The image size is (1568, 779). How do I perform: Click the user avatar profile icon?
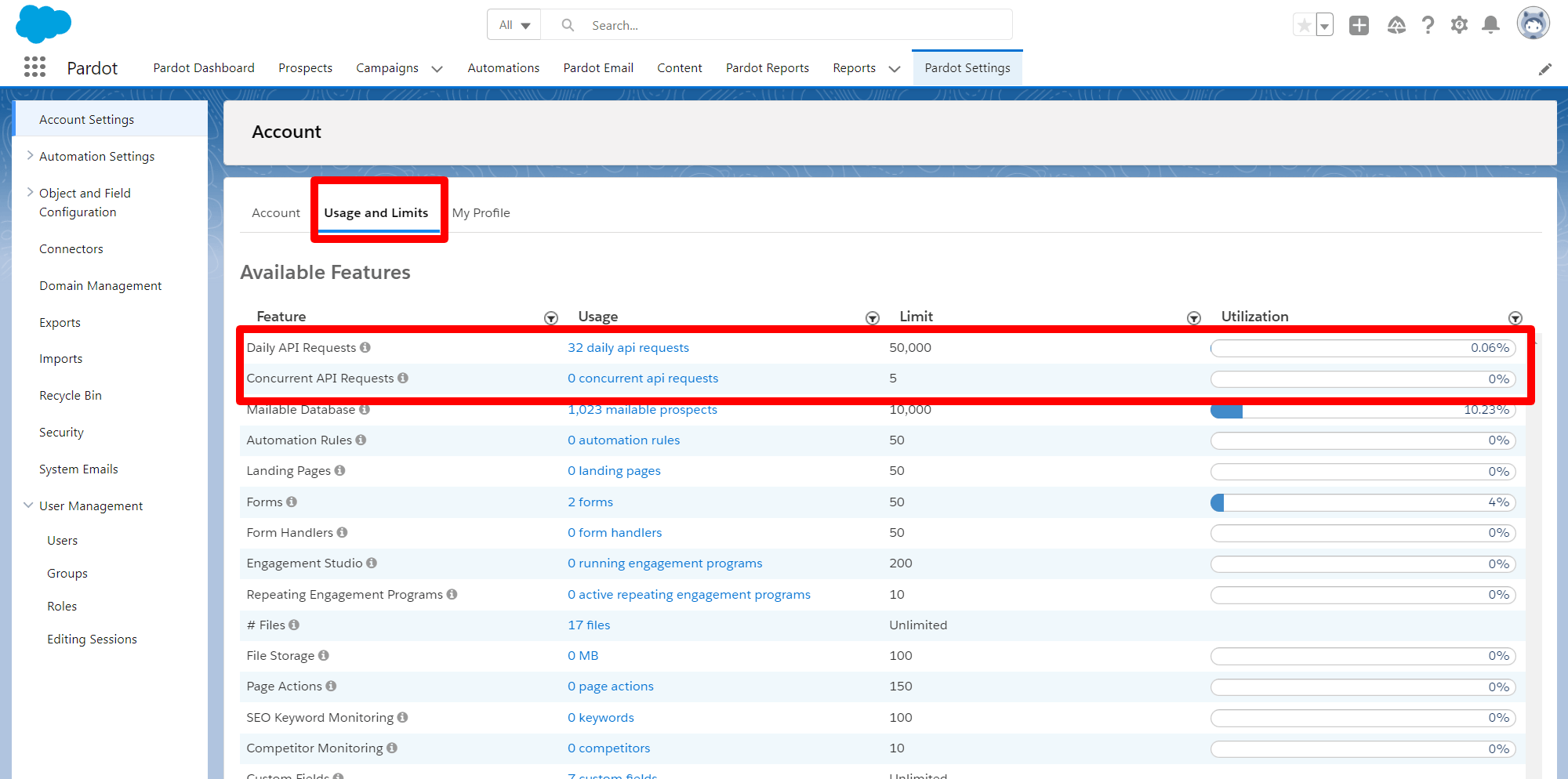1533,24
